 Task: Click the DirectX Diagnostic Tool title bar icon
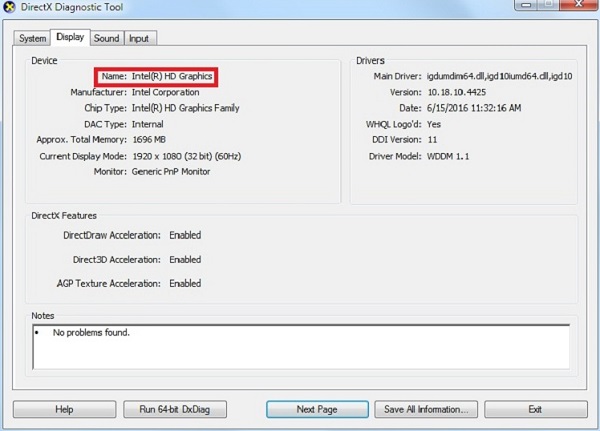click(11, 9)
